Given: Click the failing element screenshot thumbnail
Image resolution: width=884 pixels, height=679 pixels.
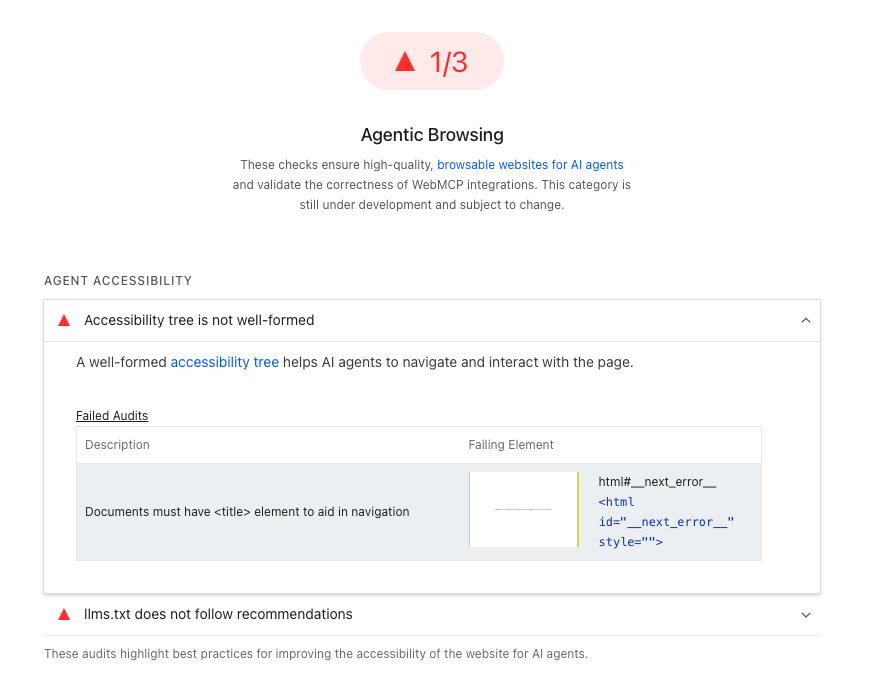Looking at the screenshot, I should [524, 509].
